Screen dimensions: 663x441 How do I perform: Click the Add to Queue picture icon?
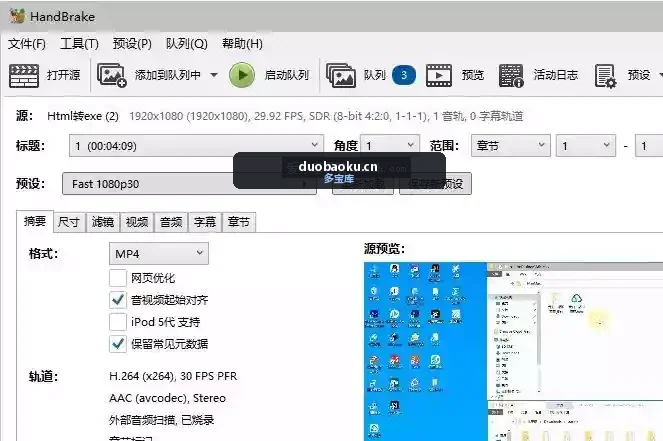112,75
